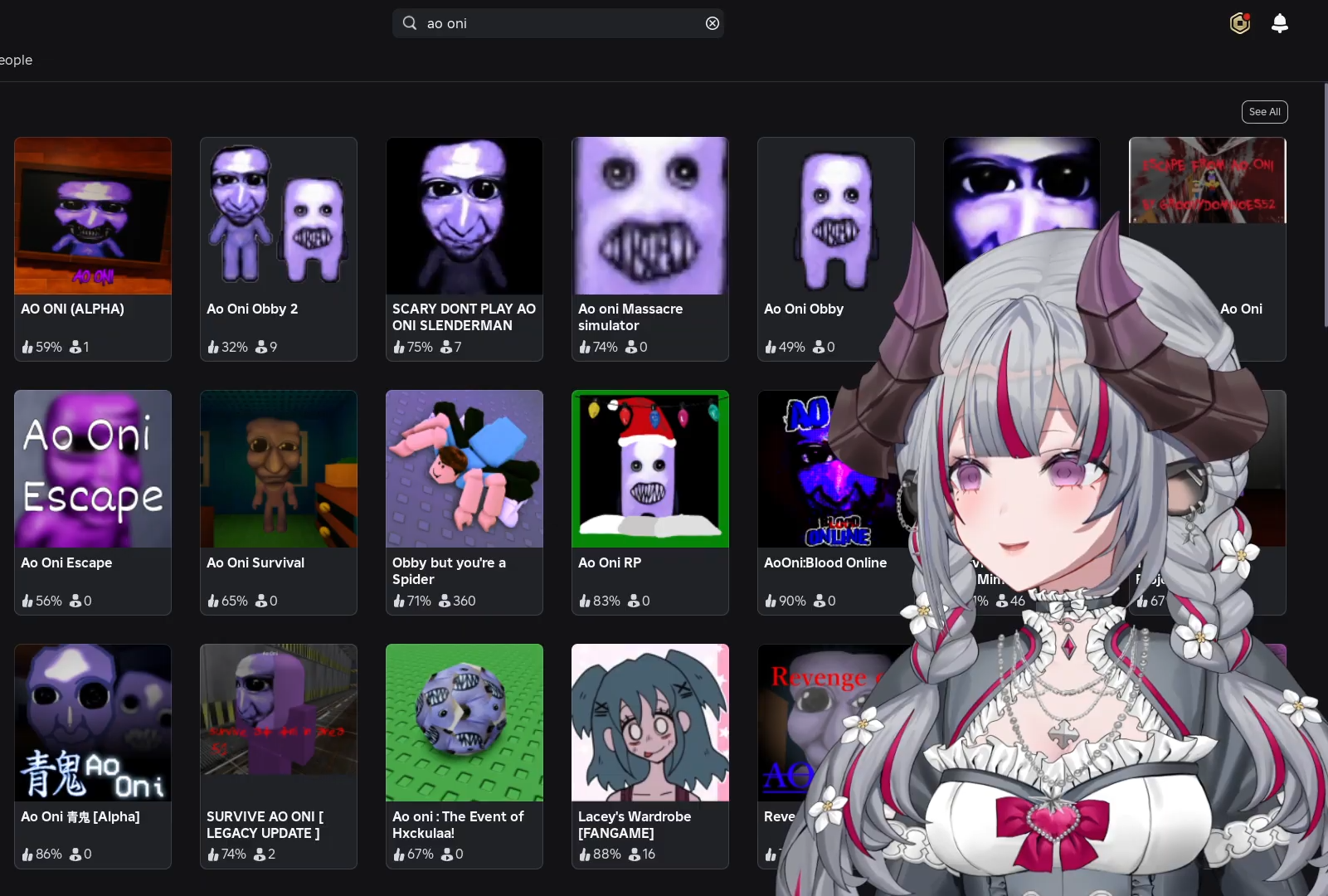Open the red 'Escape from Ao Oni' thumbnail
1328x896 pixels.
[1208, 181]
